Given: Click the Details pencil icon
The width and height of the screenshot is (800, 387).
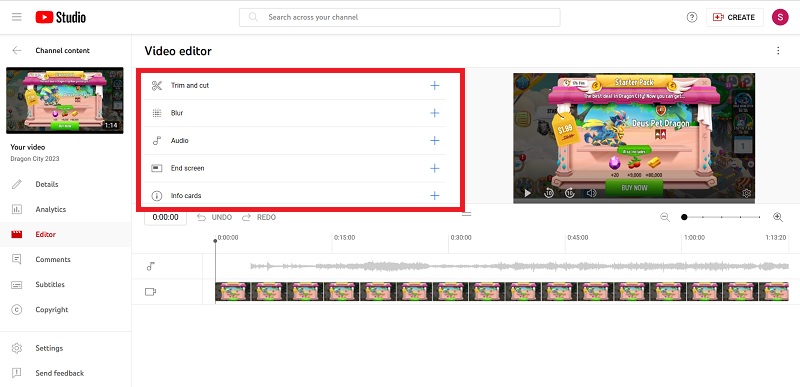Looking at the screenshot, I should 17,185.
